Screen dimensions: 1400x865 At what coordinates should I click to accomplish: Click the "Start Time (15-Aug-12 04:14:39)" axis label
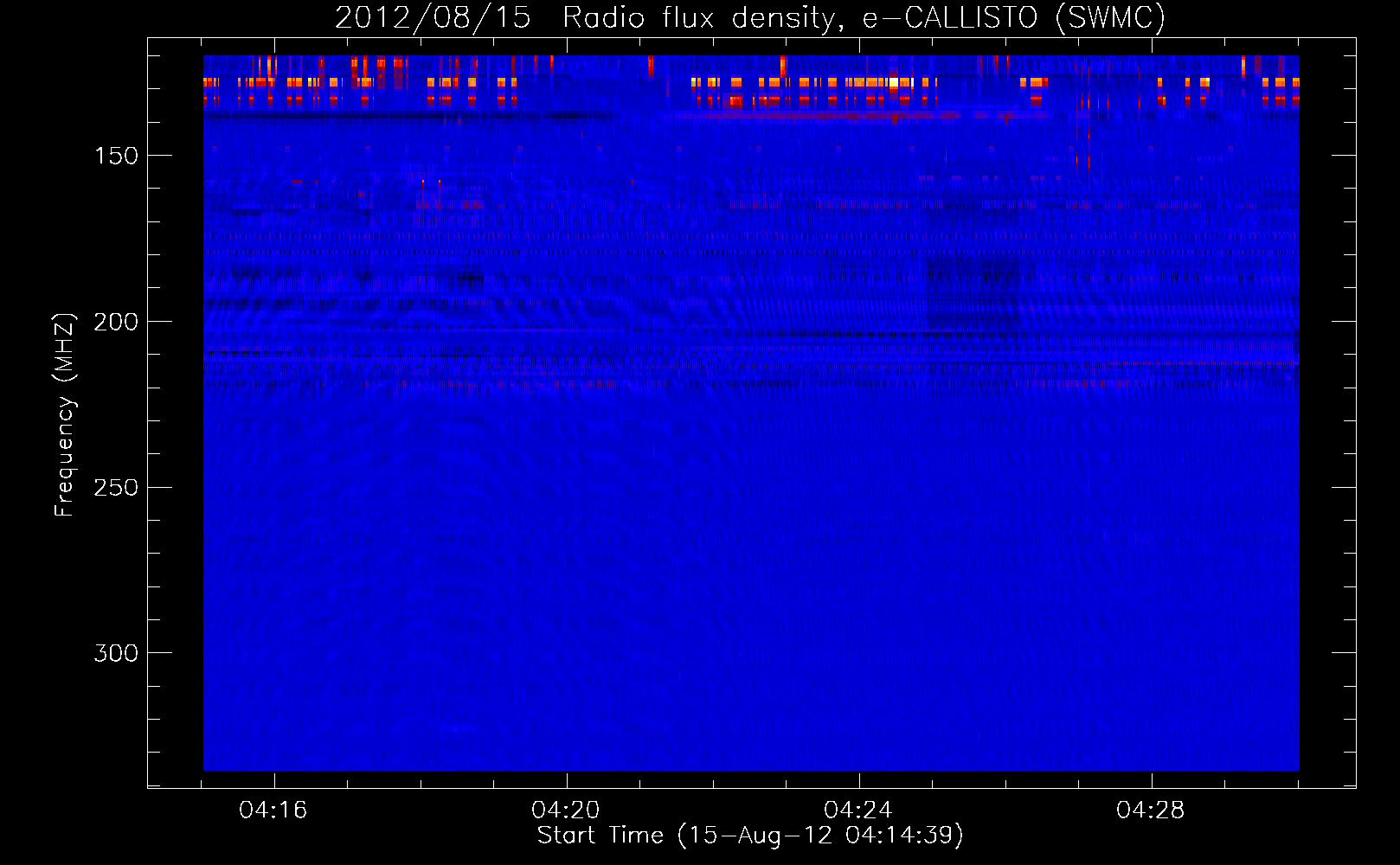pos(750,836)
